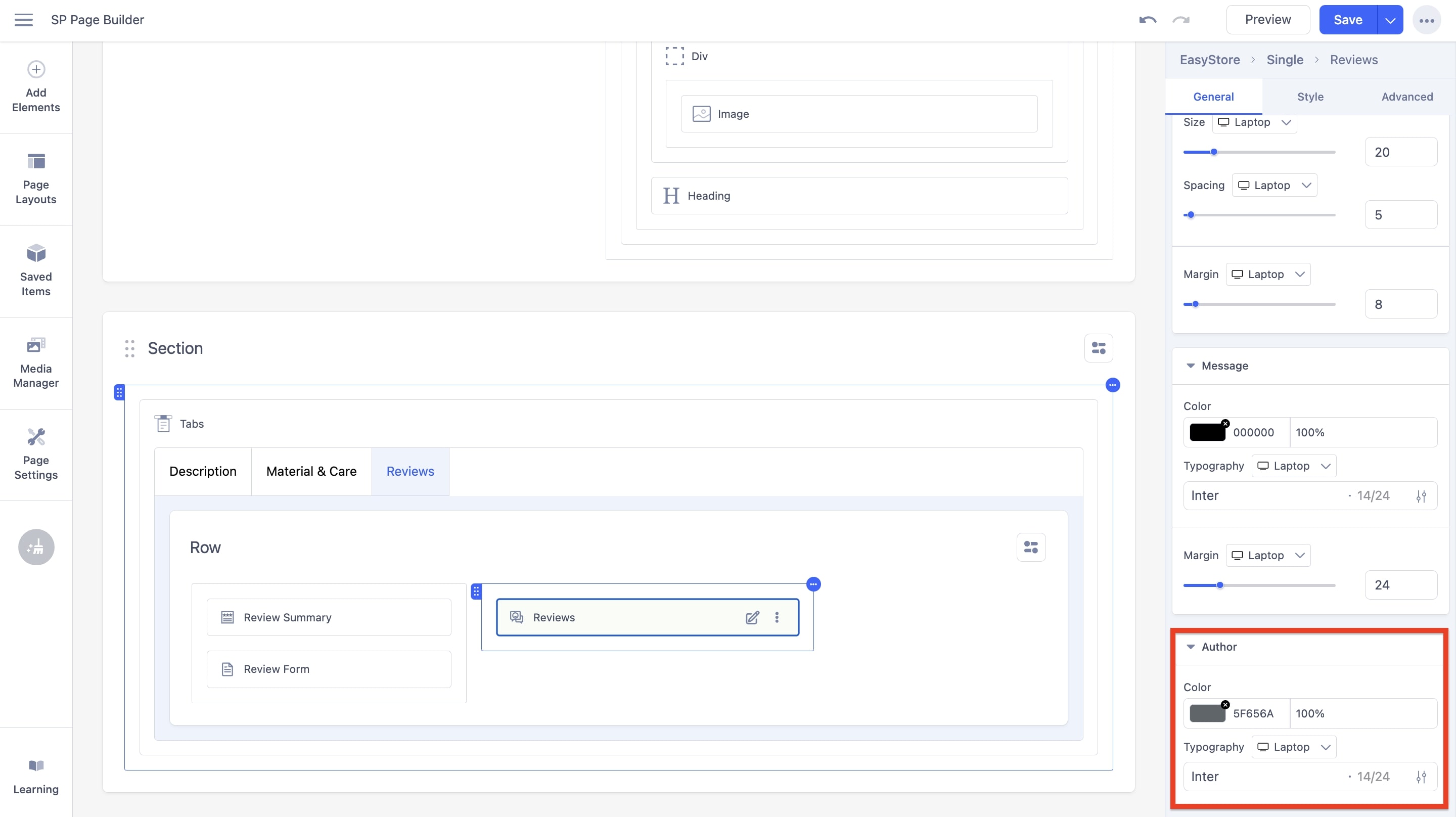
Task: Open the Reviews element three-dot menu
Action: (777, 617)
